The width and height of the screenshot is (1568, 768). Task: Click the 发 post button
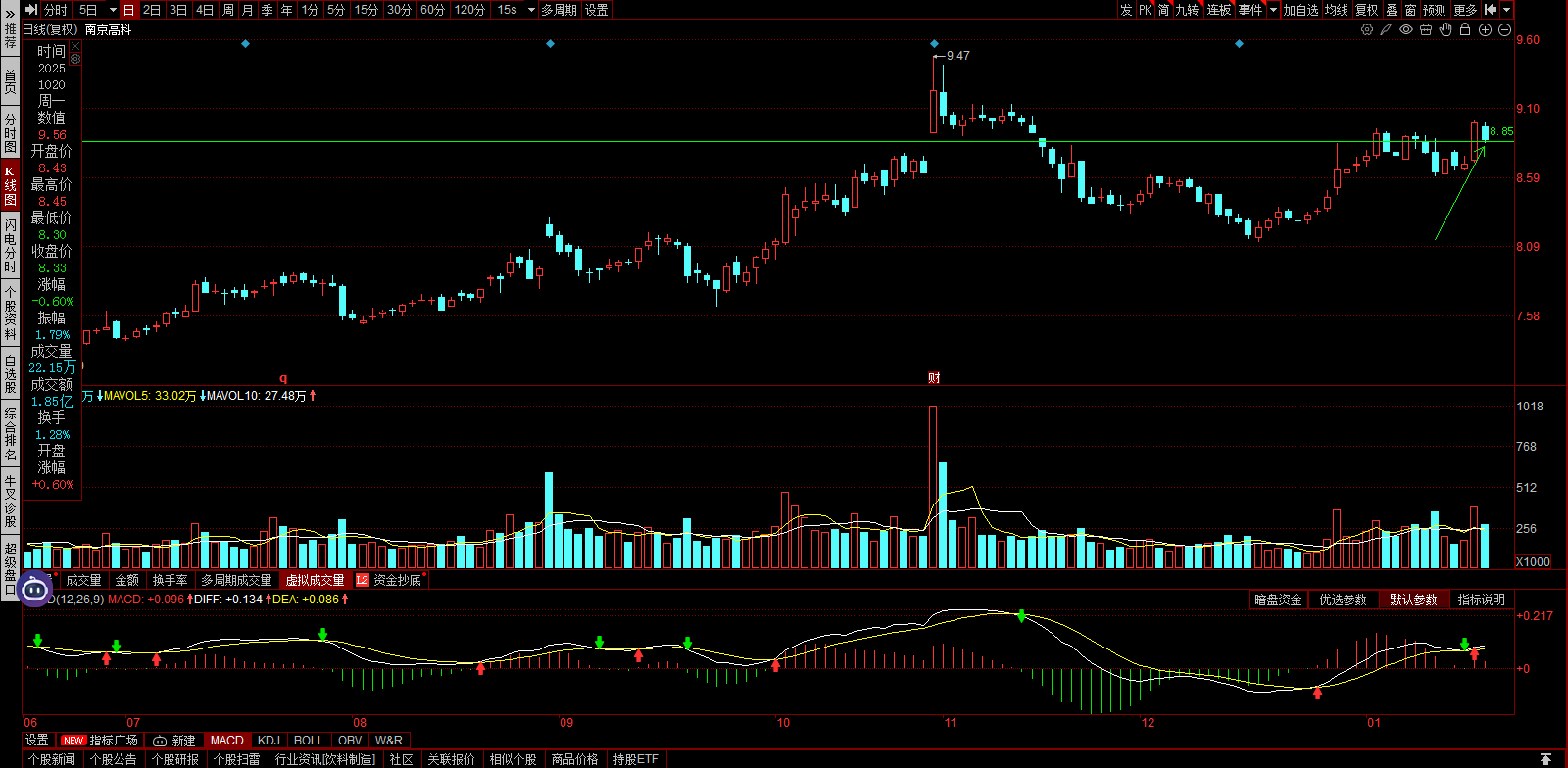click(x=1126, y=10)
